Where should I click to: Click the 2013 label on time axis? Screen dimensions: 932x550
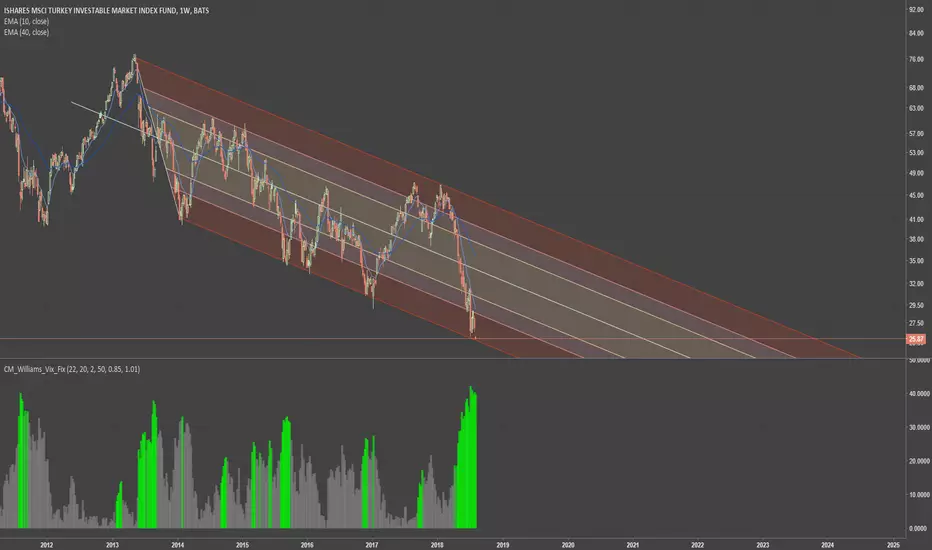[x=112, y=545]
